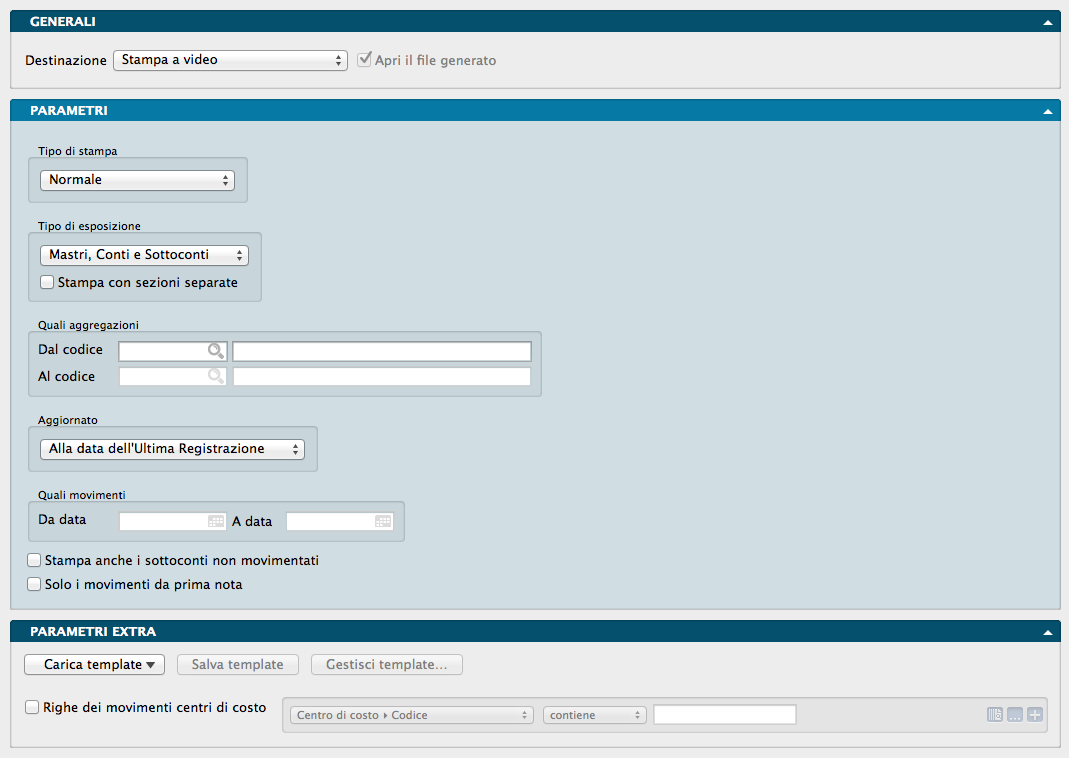Open the Carica template menu

pyautogui.click(x=94, y=665)
